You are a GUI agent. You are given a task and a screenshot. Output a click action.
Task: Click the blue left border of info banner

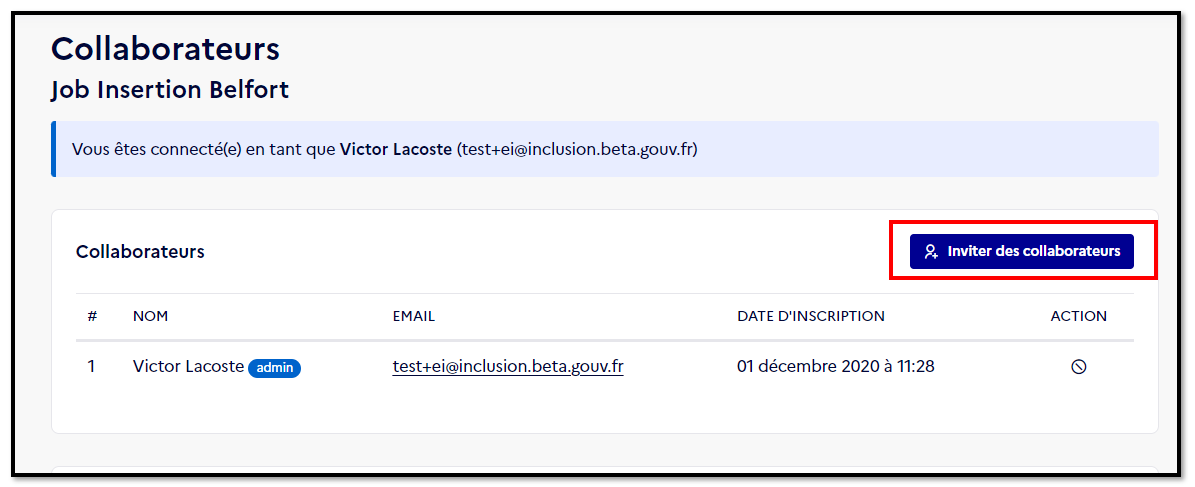coord(53,149)
